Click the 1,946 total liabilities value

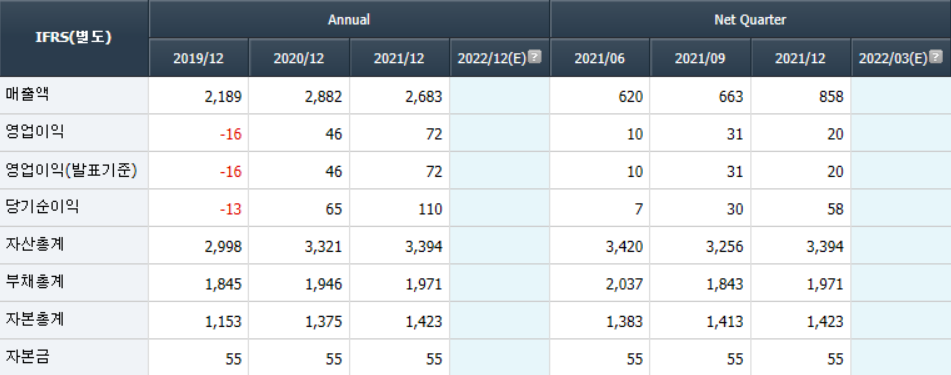click(324, 285)
